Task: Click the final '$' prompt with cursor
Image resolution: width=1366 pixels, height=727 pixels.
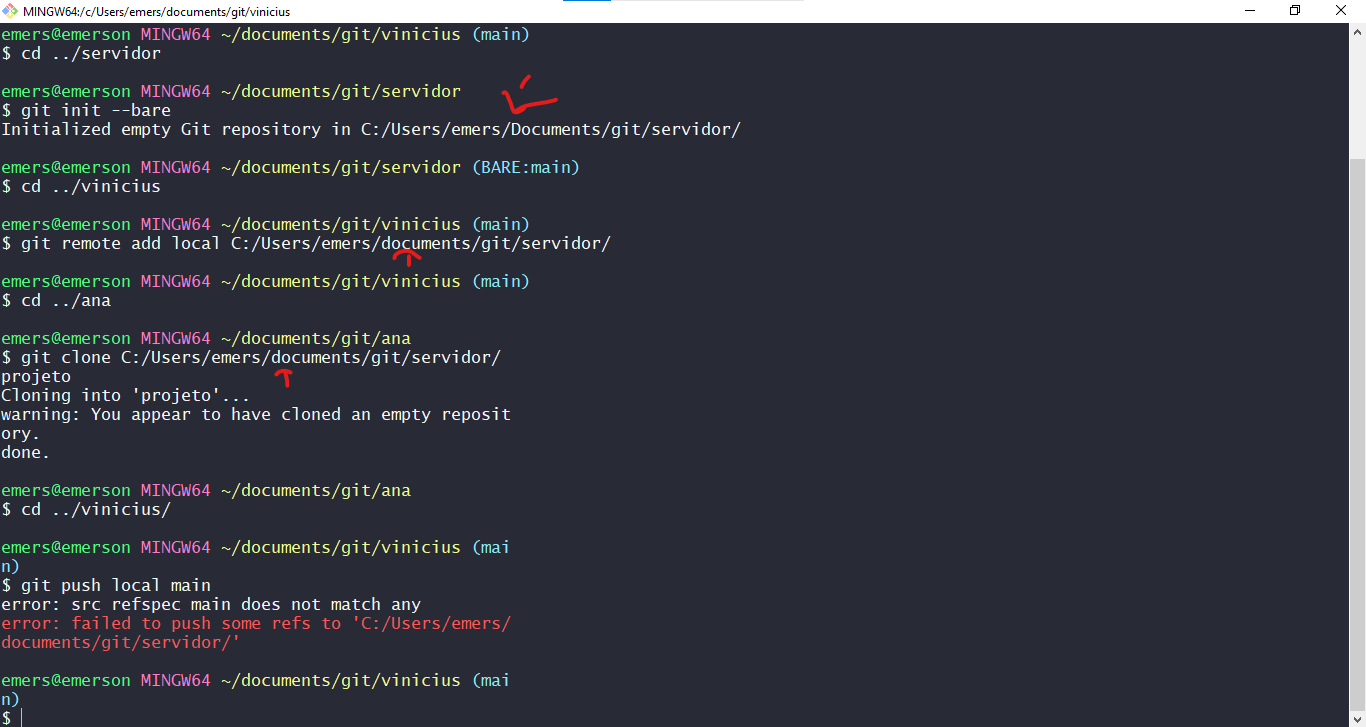Action: 11,718
